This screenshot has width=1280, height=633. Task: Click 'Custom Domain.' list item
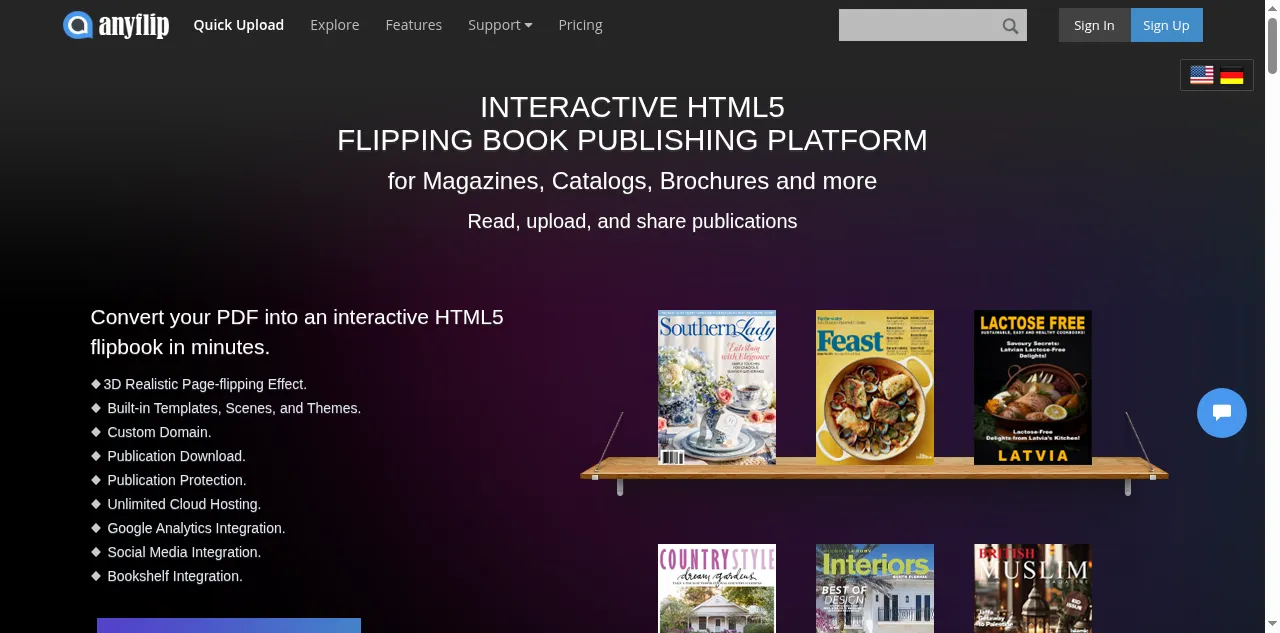click(159, 432)
